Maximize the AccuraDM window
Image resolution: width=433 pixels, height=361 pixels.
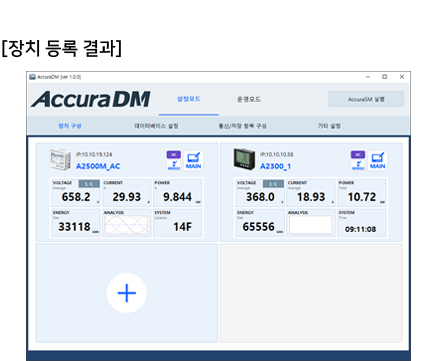pyautogui.click(x=385, y=77)
